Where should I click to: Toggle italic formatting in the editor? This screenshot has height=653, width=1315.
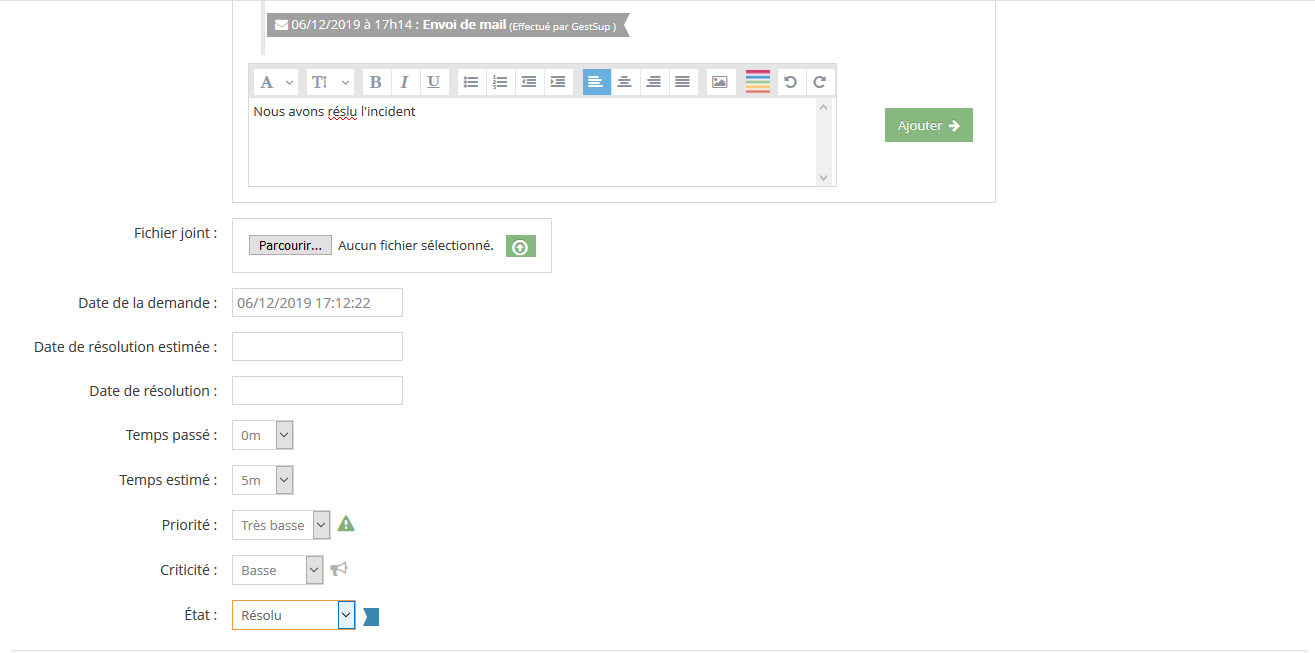pyautogui.click(x=404, y=82)
